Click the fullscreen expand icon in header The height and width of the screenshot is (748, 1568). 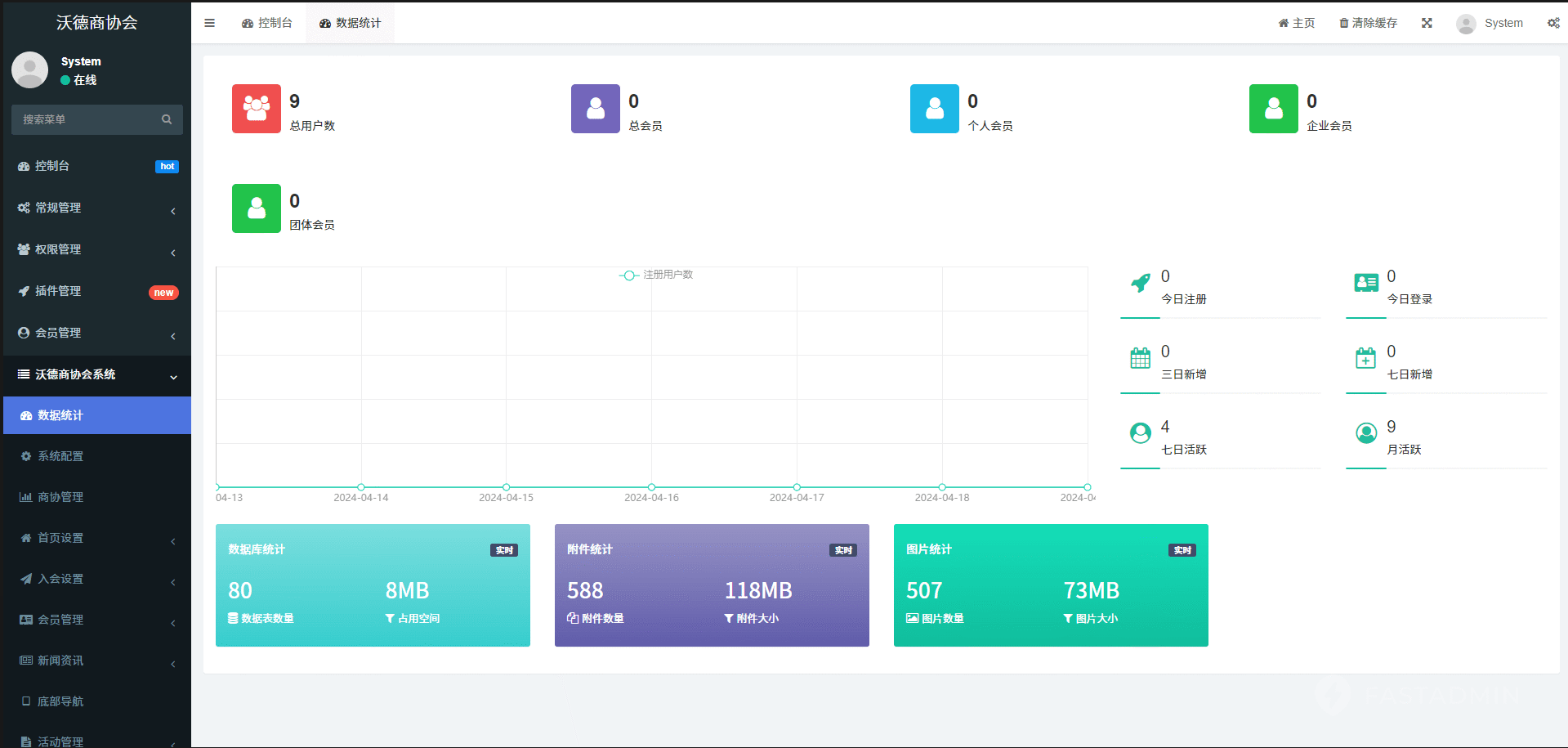tap(1427, 23)
